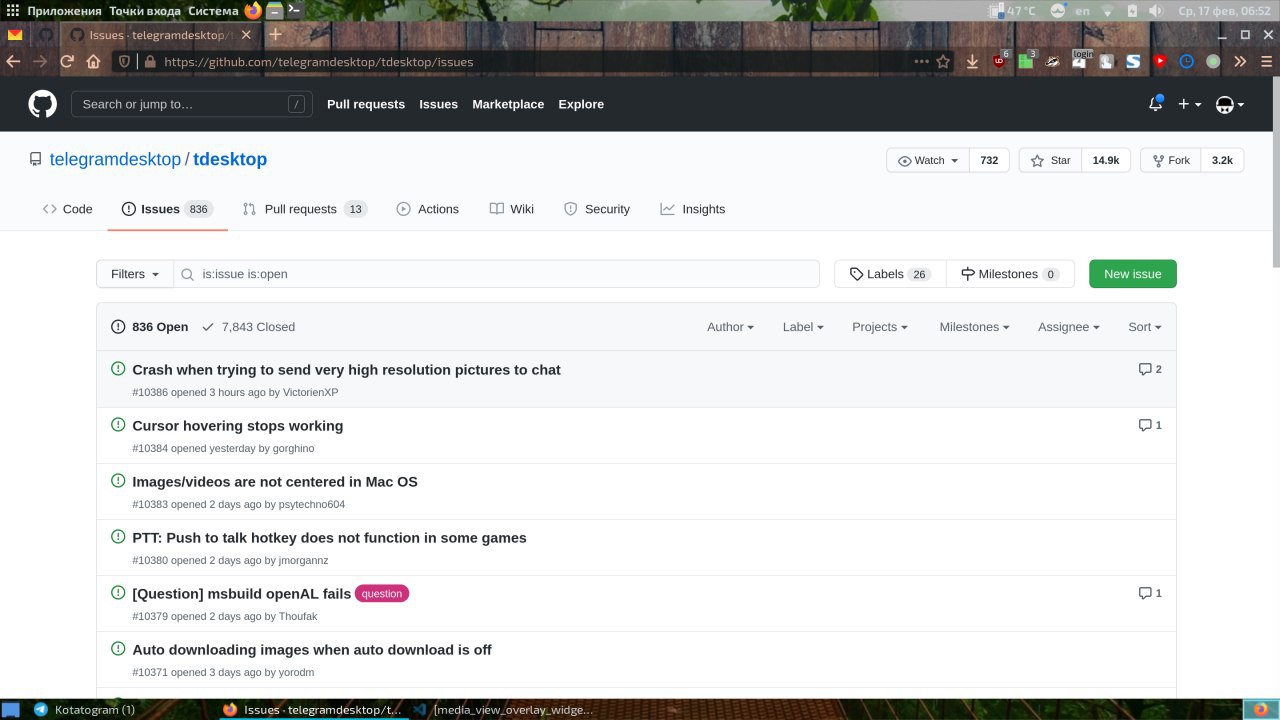
Task: Show the 7,843 Closed issues
Action: pos(248,327)
